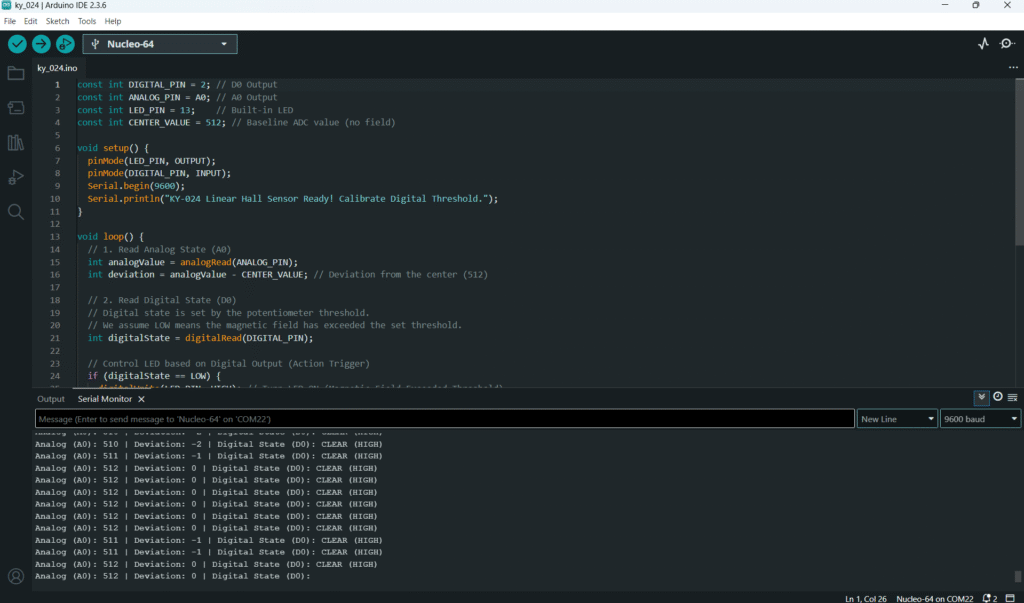Open the Sketch menu
Viewport: 1024px width, 603px height.
[58, 21]
